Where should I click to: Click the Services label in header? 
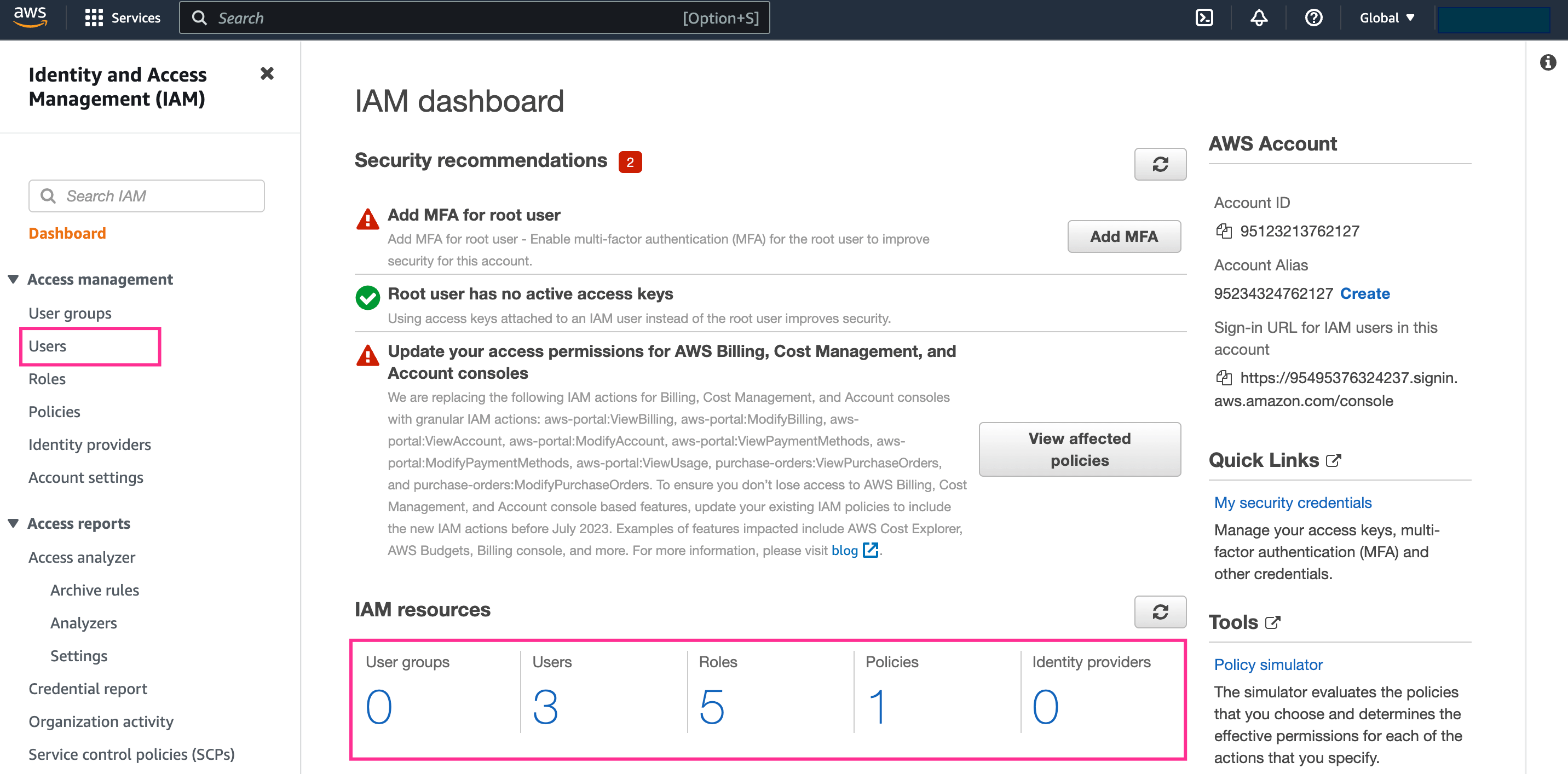click(136, 18)
